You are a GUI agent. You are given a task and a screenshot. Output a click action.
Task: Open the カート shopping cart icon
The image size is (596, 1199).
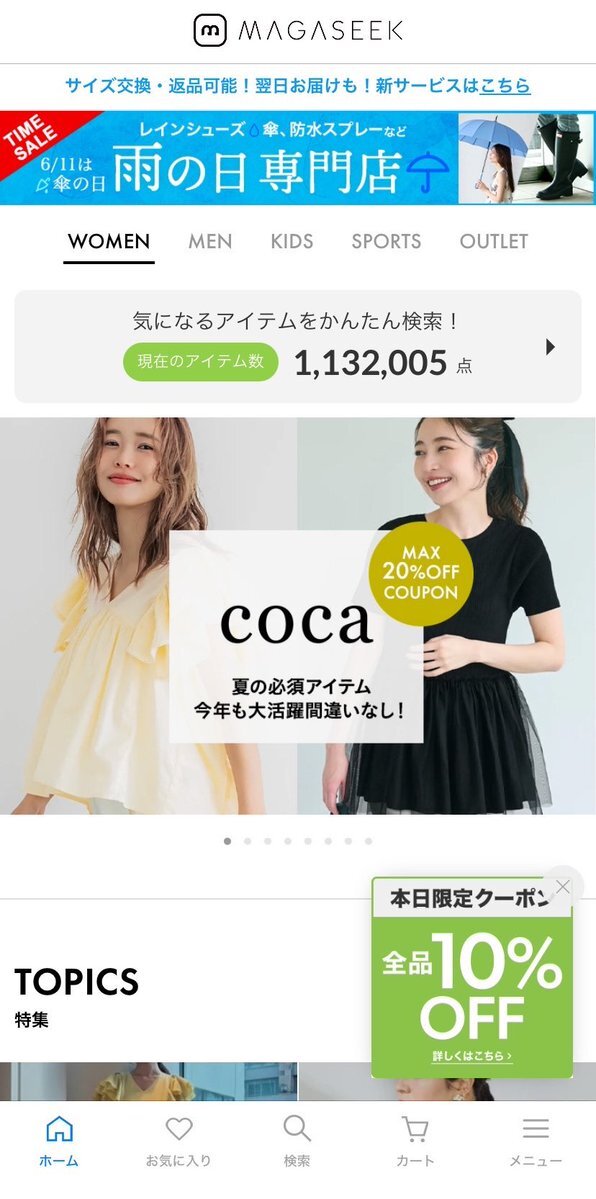[x=415, y=1129]
